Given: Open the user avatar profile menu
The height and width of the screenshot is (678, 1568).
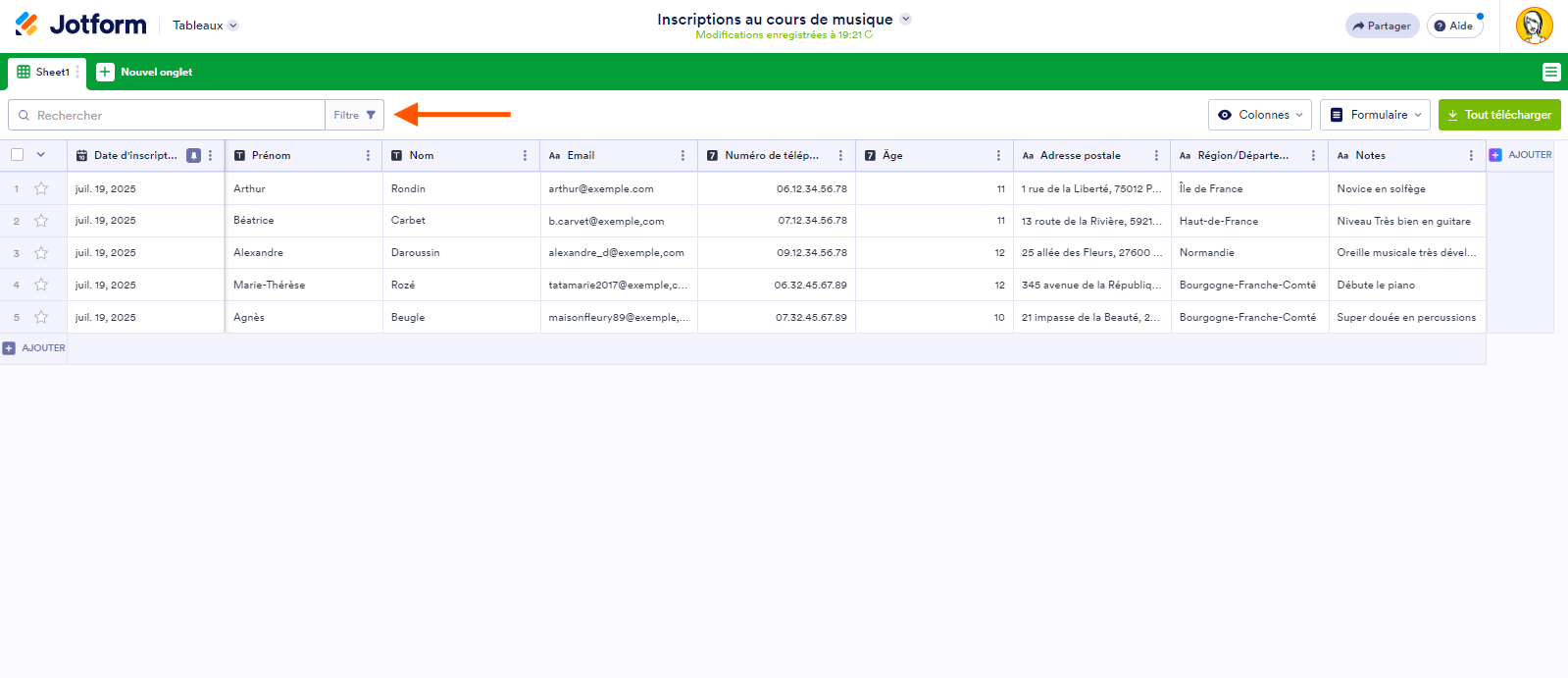Looking at the screenshot, I should coord(1534,26).
